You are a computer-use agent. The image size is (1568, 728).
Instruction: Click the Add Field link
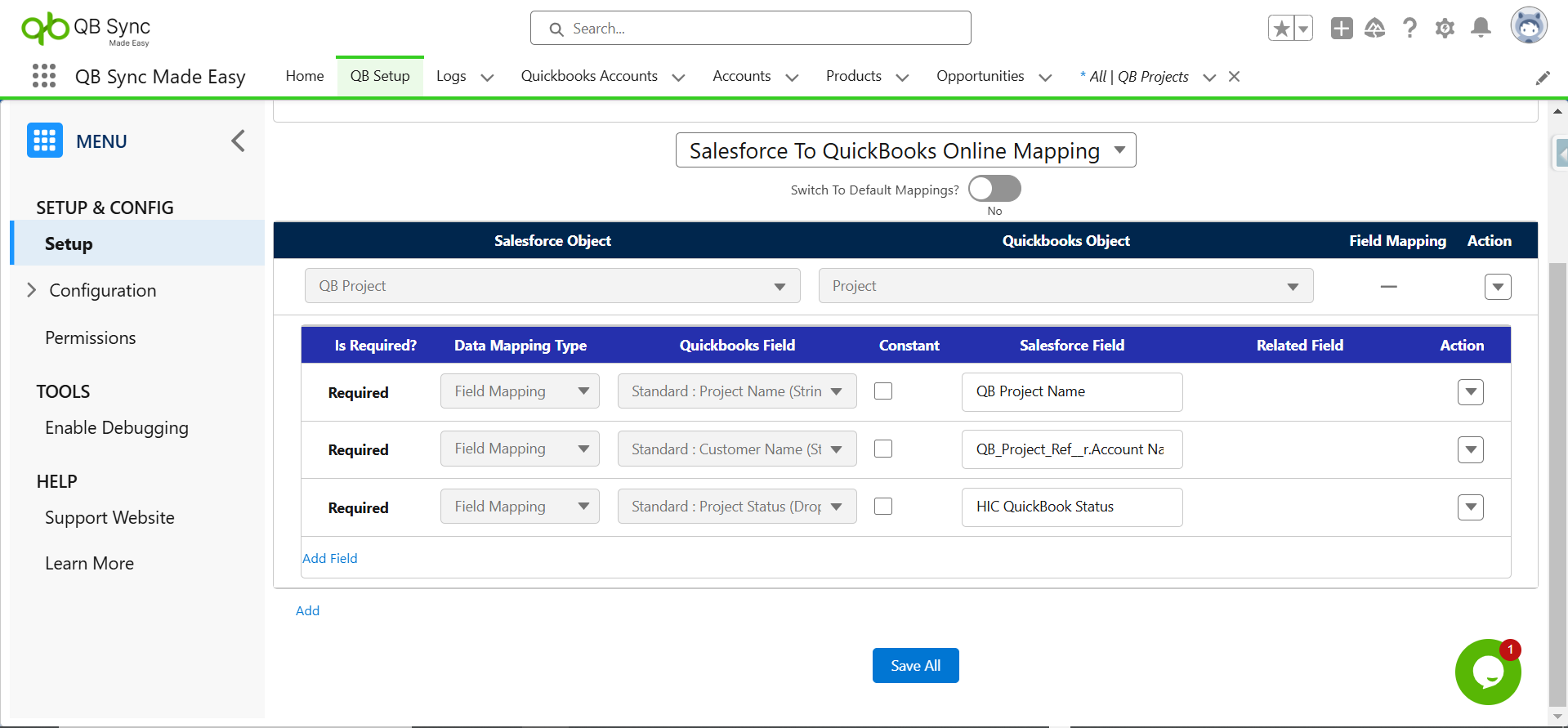[x=330, y=558]
